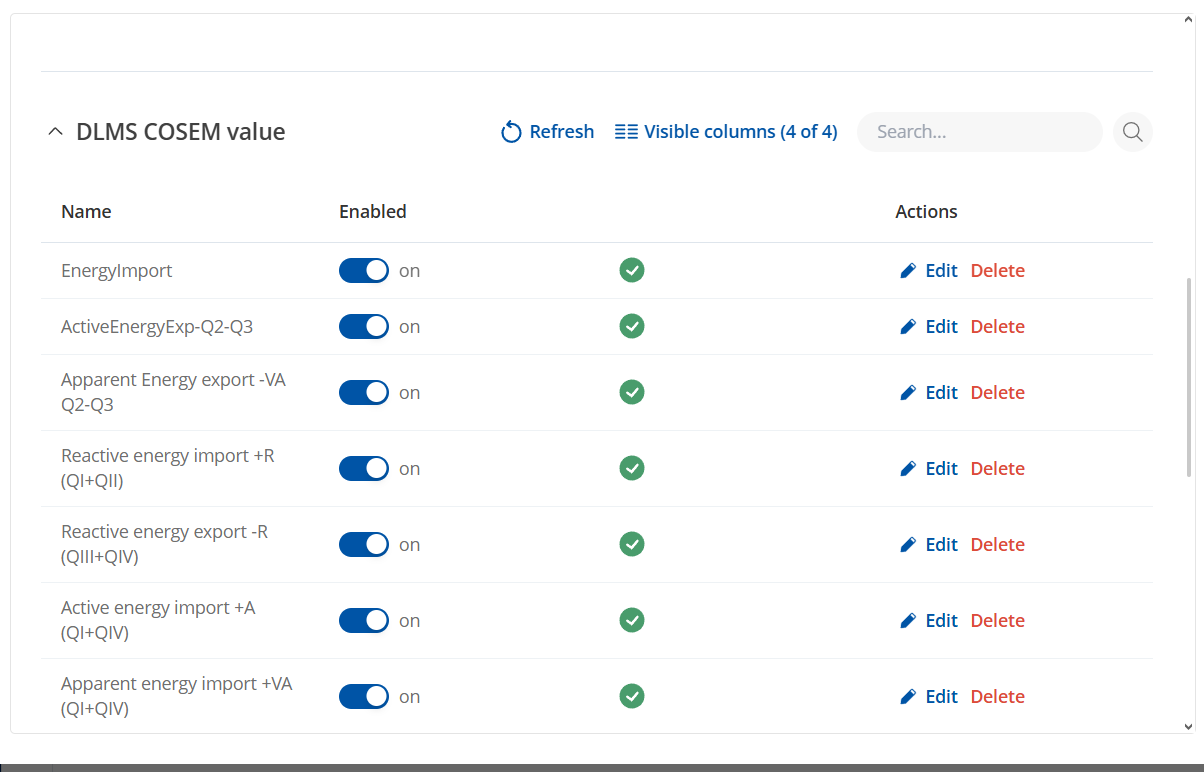Click the Enabled column header

[373, 212]
